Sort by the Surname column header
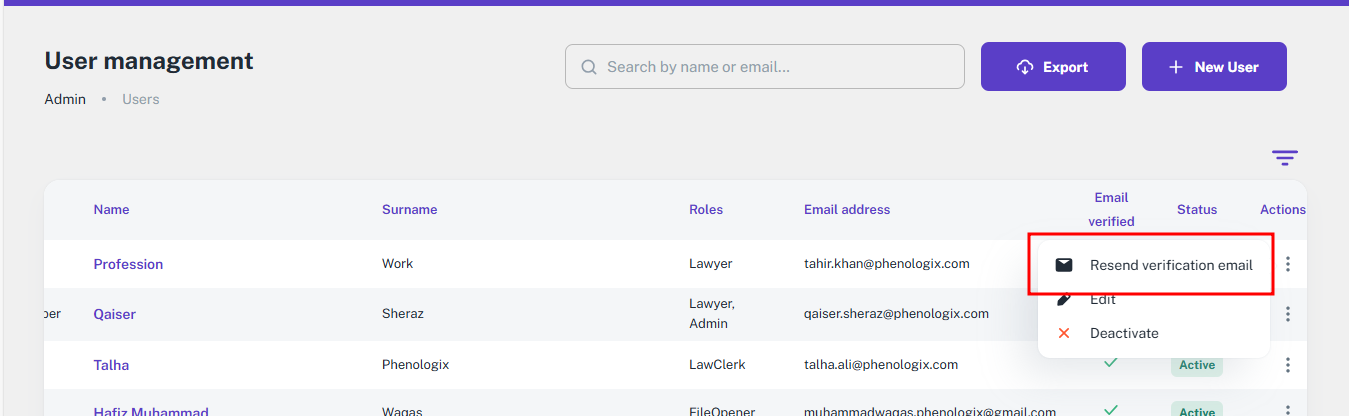Viewport: 1349px width, 416px height. pyautogui.click(x=409, y=209)
